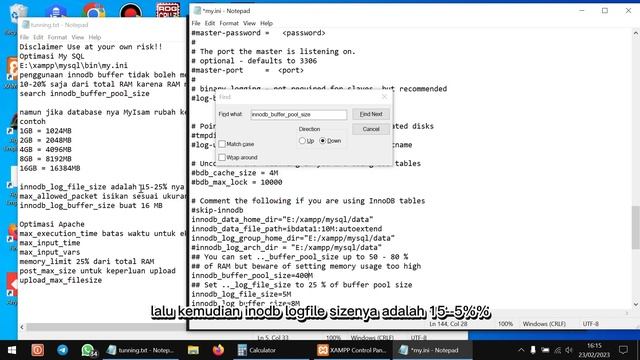
Task: Open the notification center icon
Action: click(x=623, y=350)
